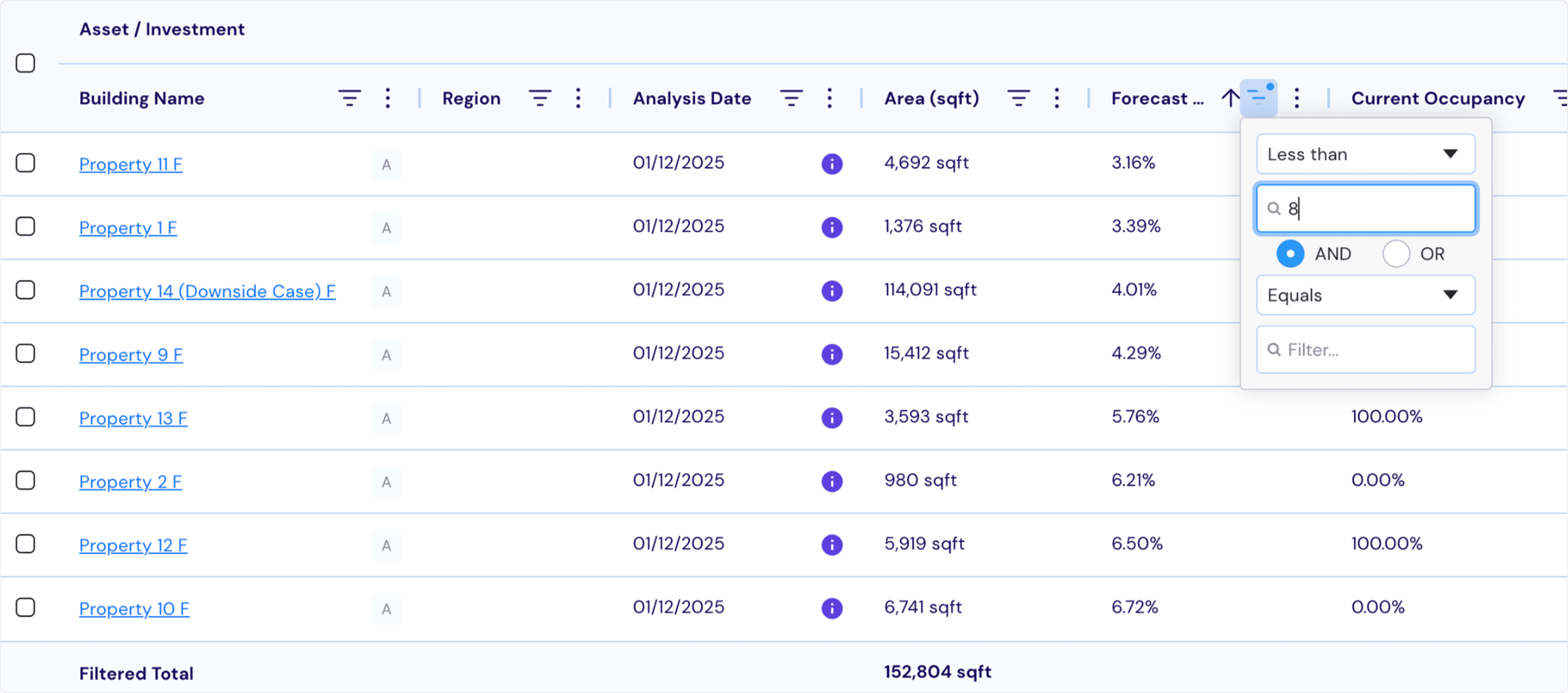
Task: Click the Region column filter icon
Action: [x=540, y=98]
